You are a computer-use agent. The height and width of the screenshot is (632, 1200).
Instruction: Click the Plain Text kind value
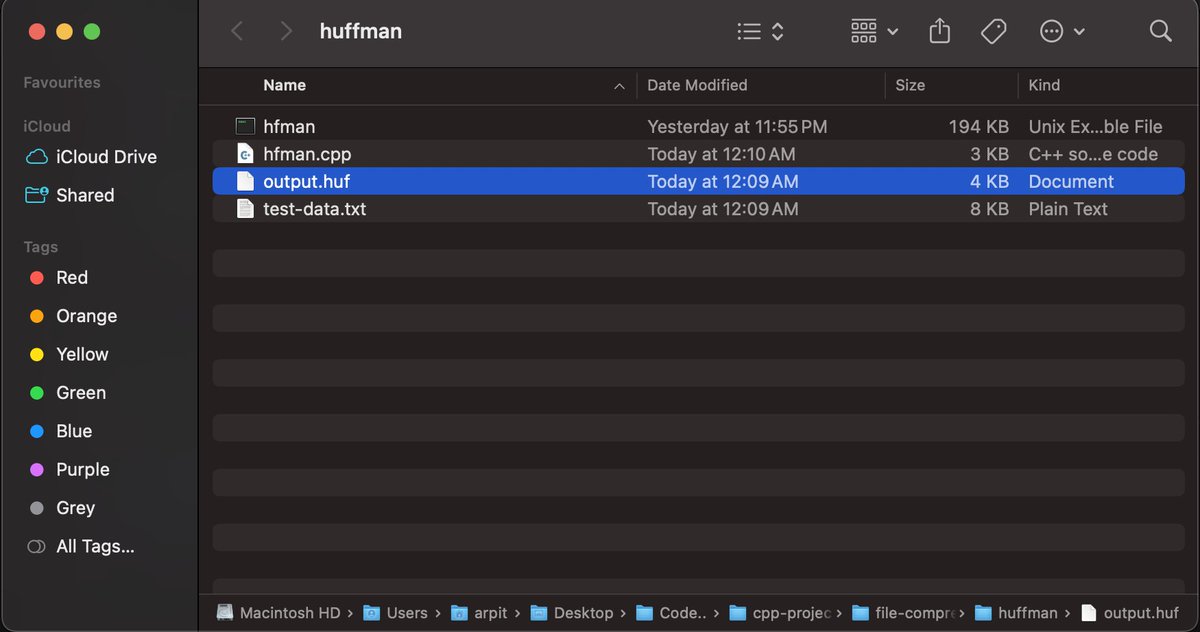pos(1068,209)
